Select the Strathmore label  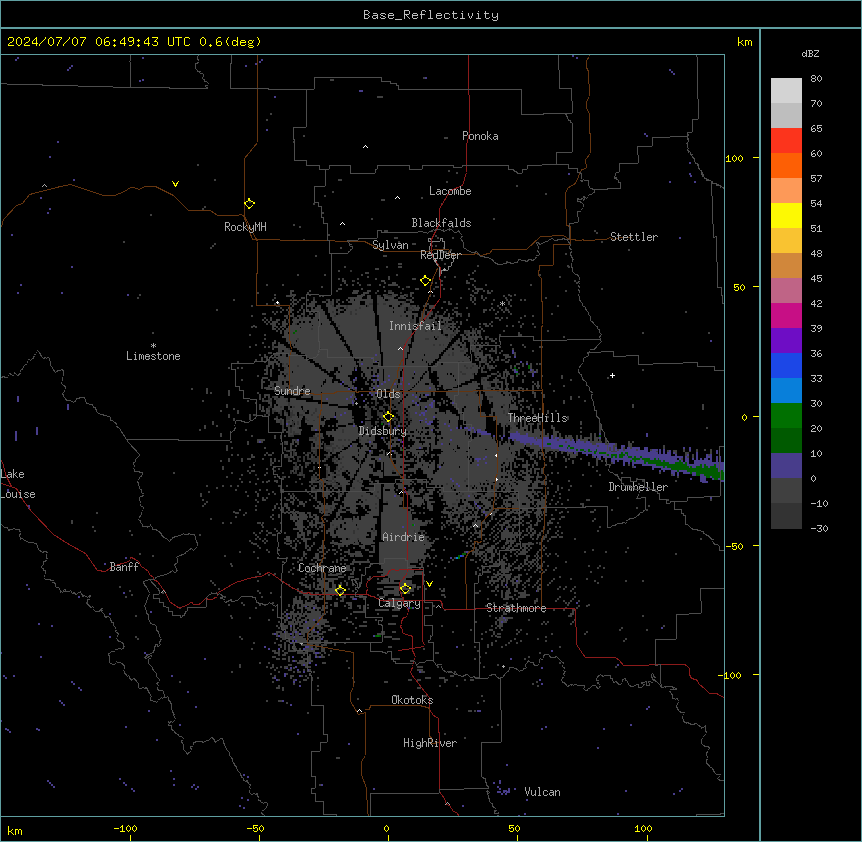point(516,608)
